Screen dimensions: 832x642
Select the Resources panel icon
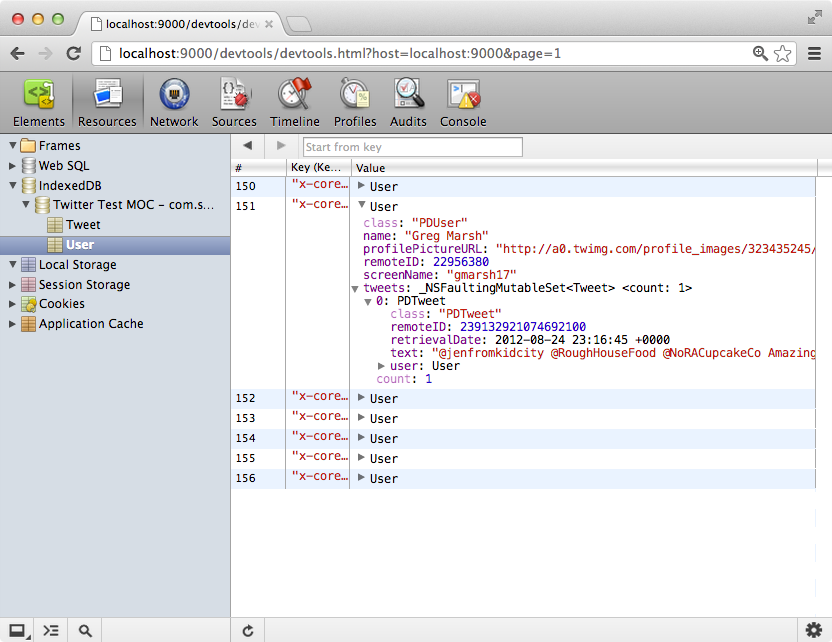coord(106,101)
